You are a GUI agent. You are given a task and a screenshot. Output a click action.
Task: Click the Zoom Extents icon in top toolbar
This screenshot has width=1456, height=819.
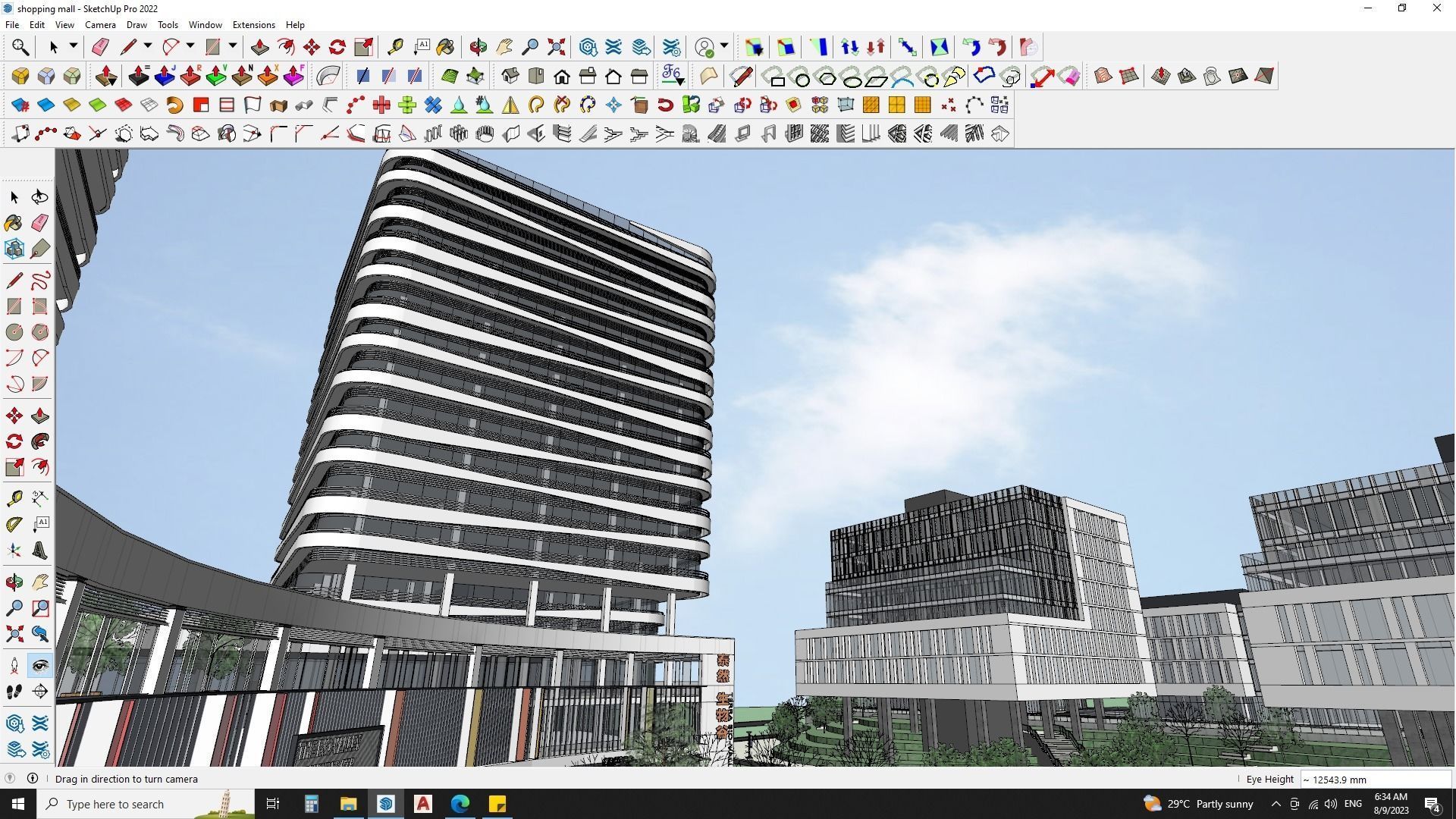(x=557, y=47)
